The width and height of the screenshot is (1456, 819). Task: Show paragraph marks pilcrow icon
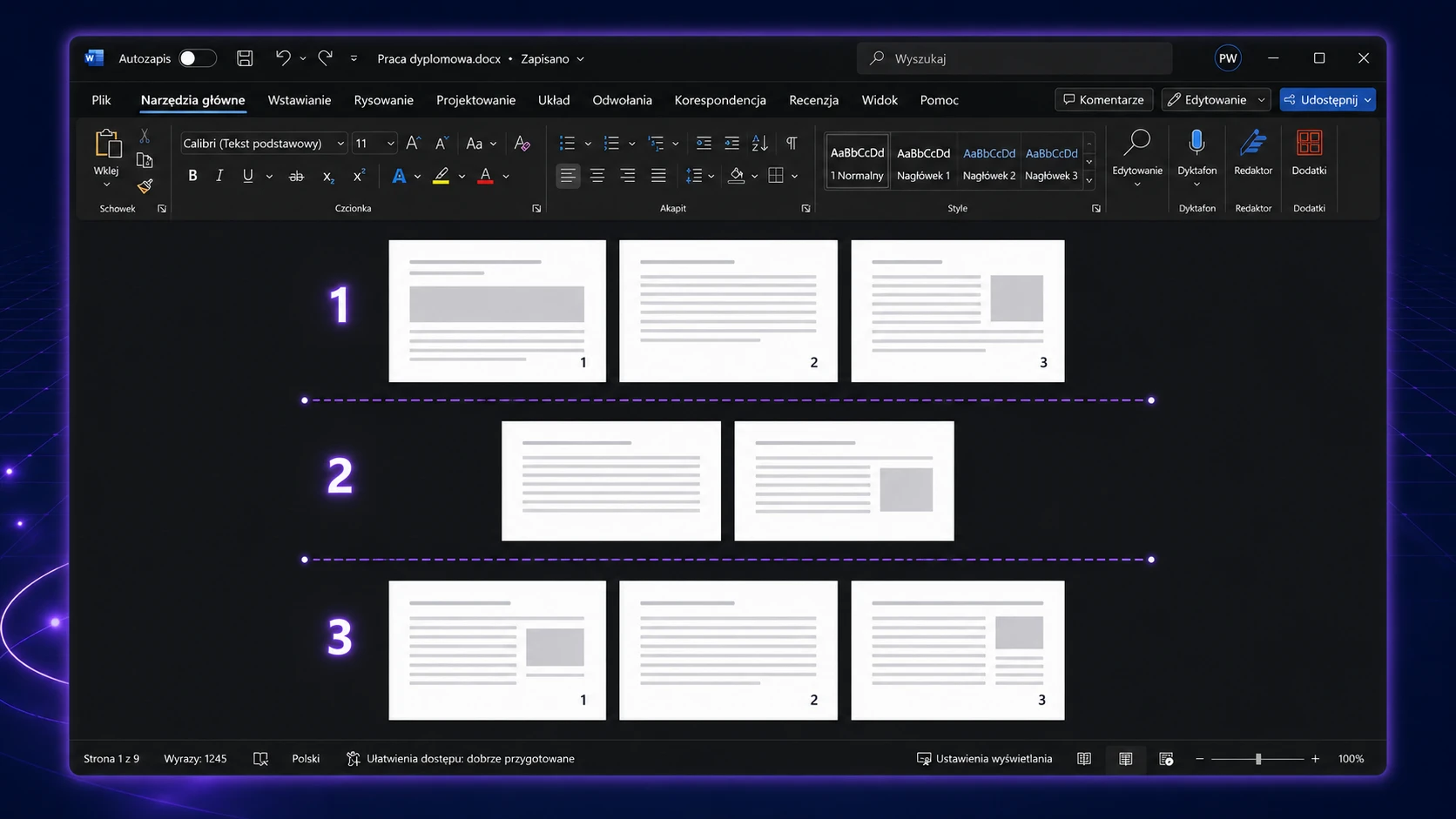point(792,143)
